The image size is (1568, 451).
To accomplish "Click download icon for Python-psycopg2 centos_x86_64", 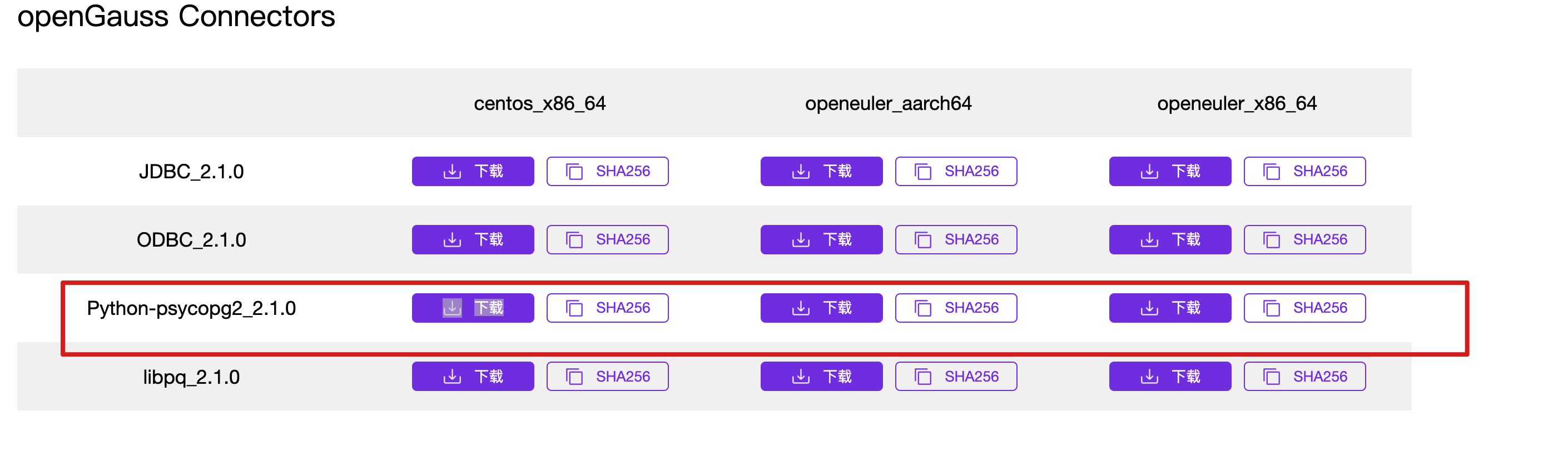I will coord(451,308).
